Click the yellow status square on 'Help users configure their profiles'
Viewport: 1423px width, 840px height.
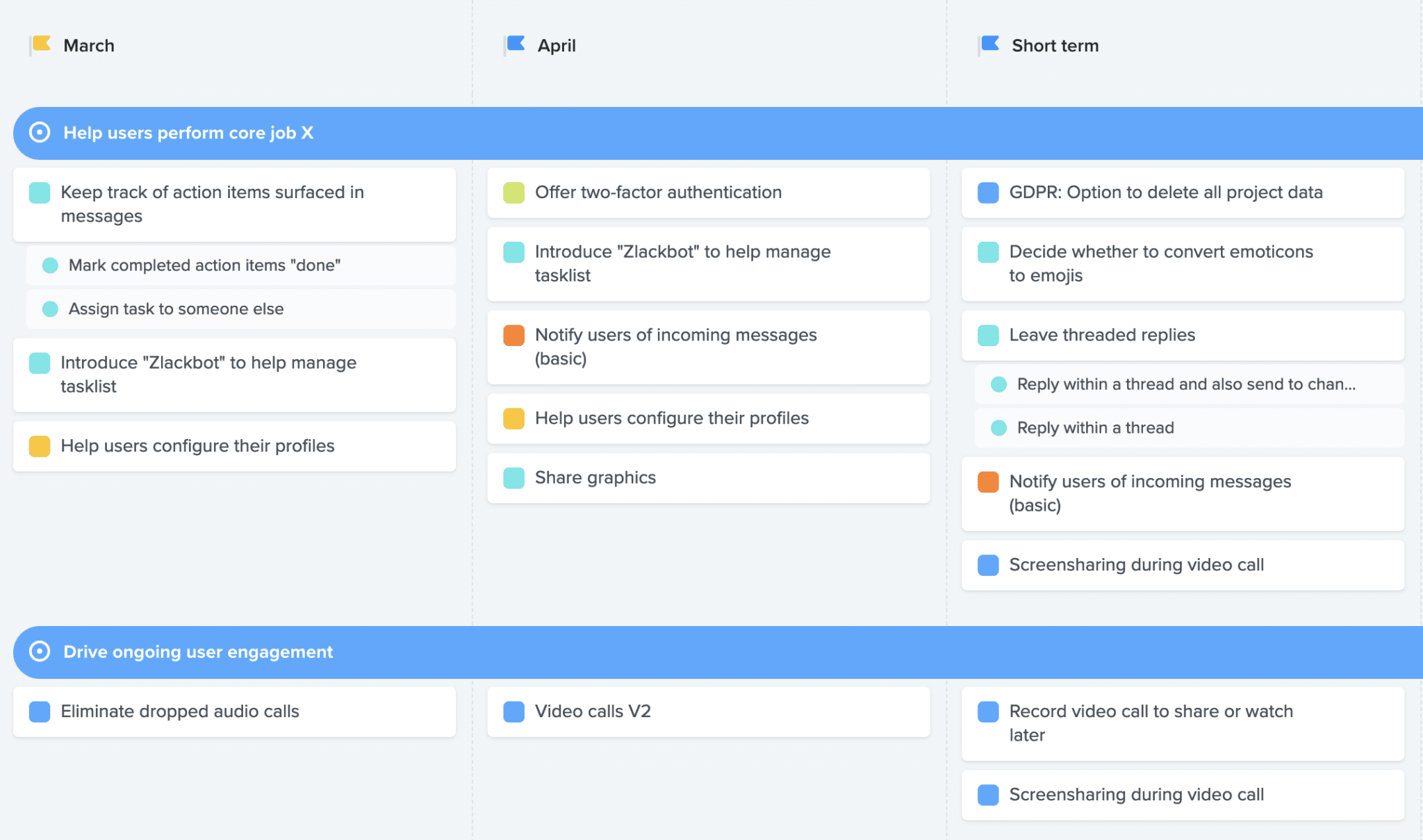point(513,418)
